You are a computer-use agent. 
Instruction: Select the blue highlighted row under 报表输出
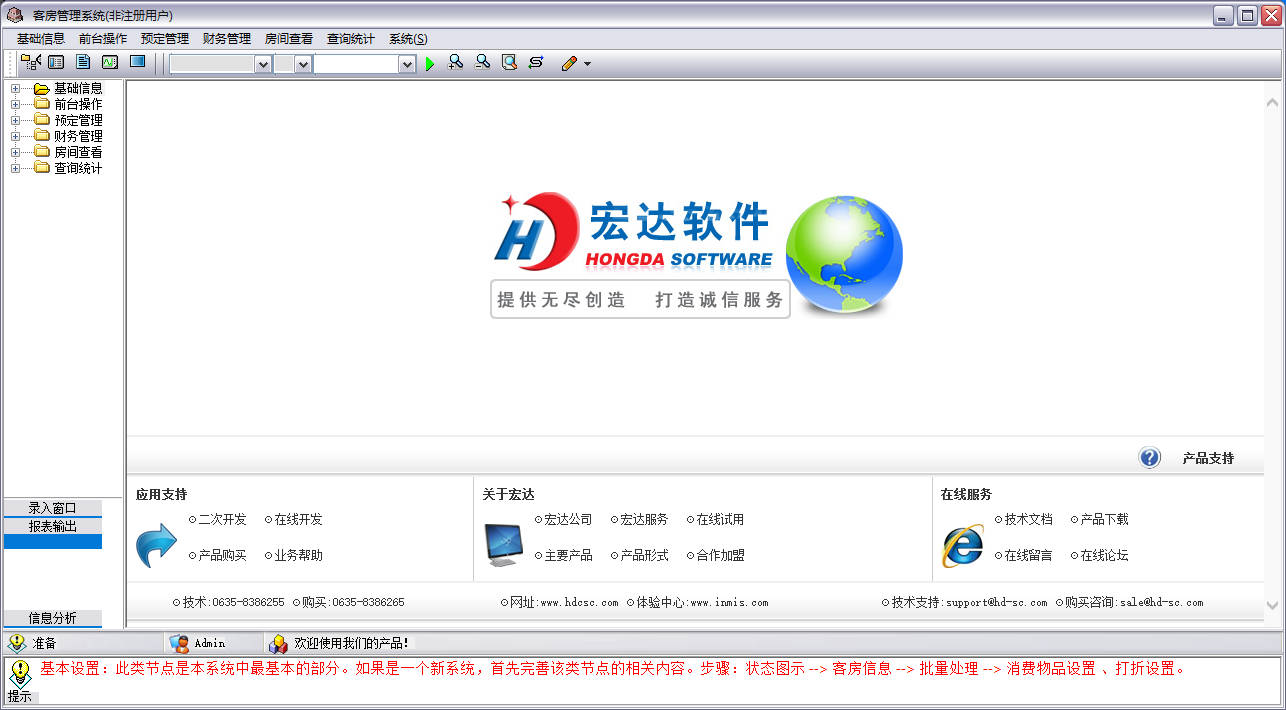(53, 542)
